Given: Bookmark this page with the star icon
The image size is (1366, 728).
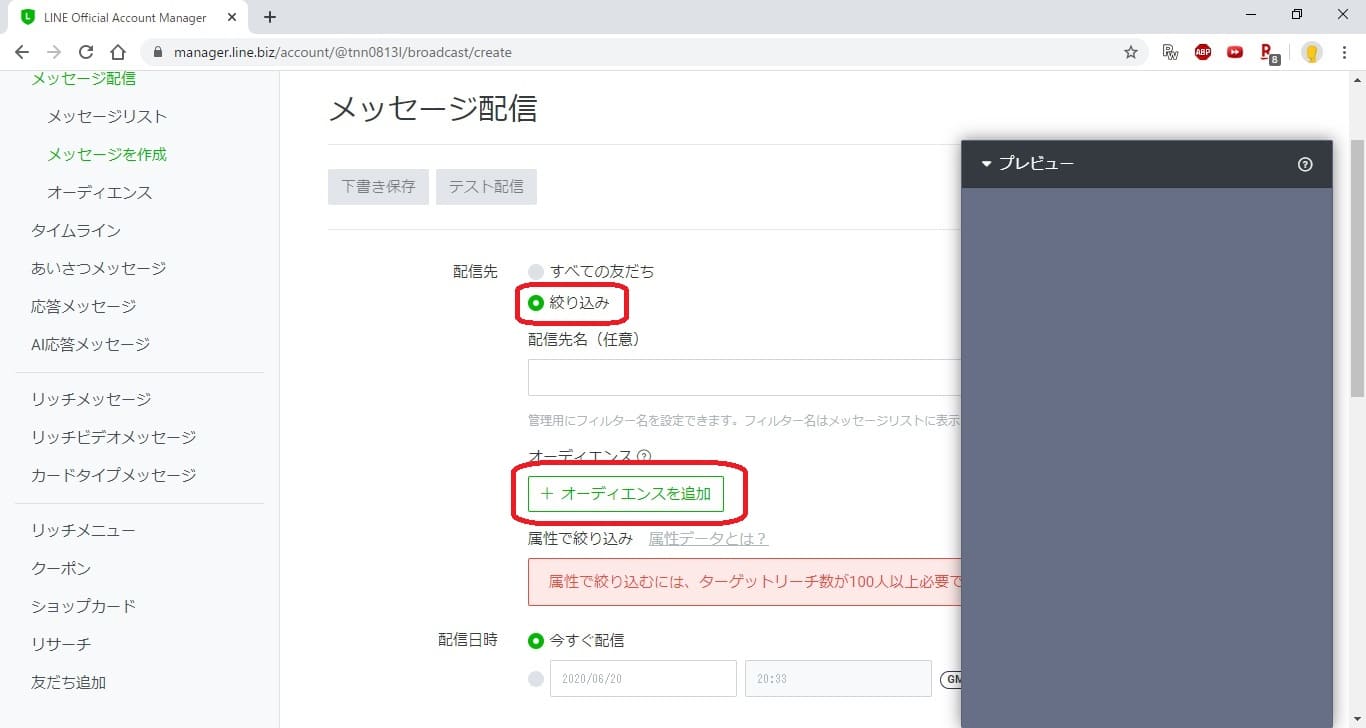Looking at the screenshot, I should pos(1131,52).
